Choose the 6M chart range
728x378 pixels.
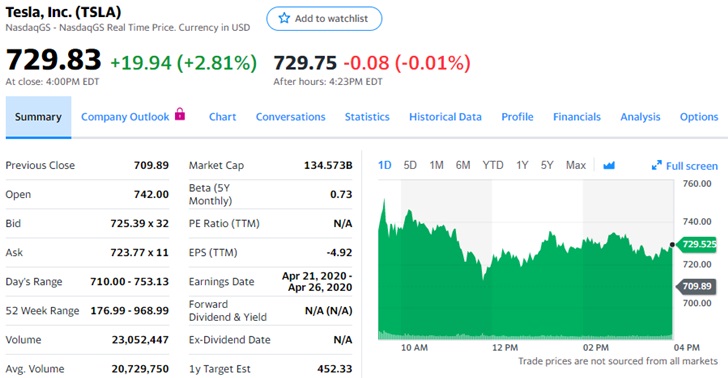463,165
